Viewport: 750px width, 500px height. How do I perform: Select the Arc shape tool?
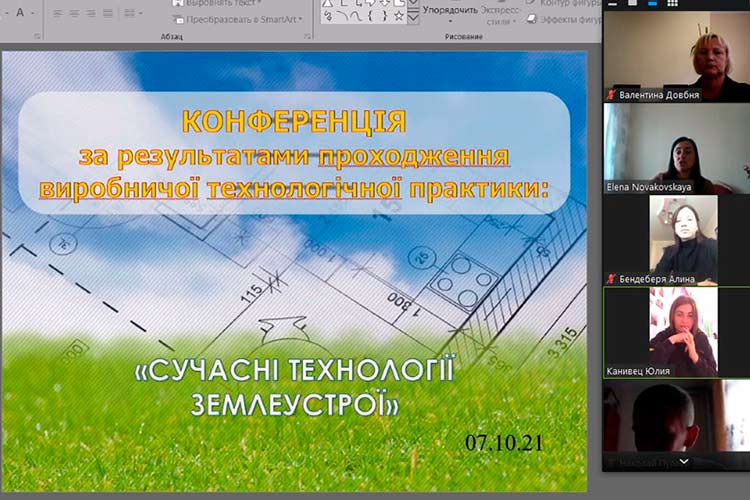342,16
